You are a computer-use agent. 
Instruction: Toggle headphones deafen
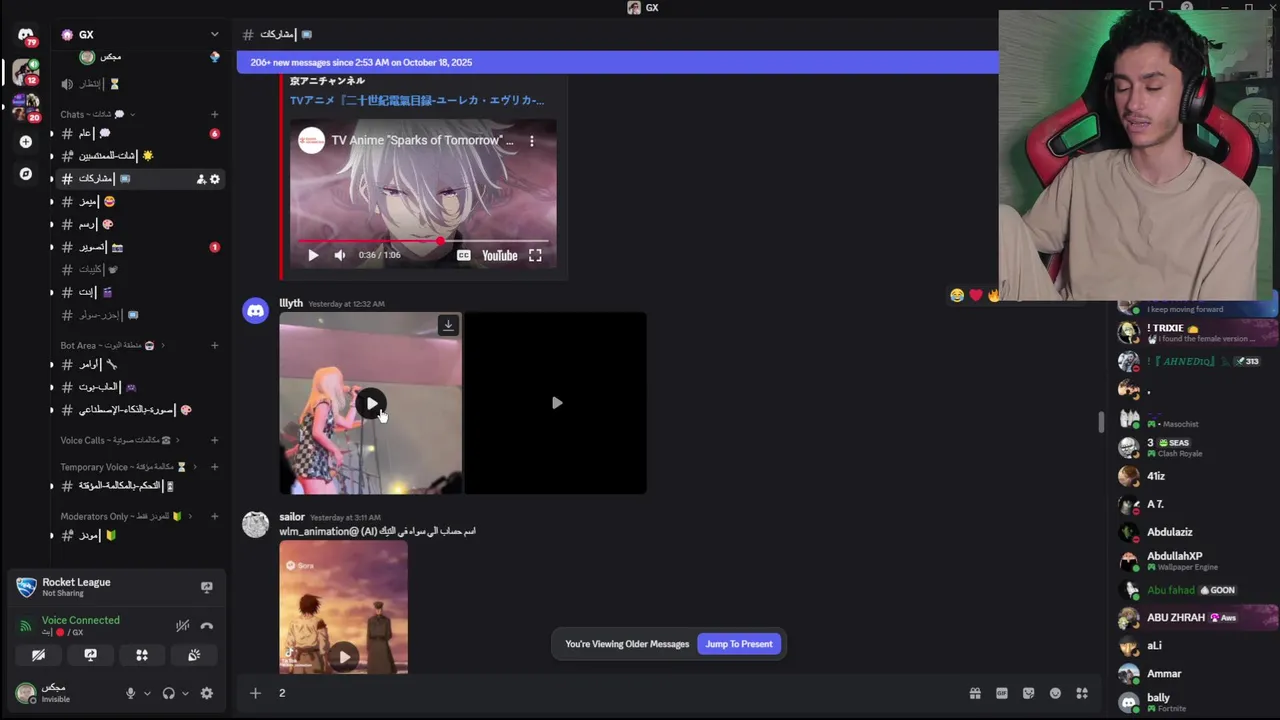[x=169, y=693]
